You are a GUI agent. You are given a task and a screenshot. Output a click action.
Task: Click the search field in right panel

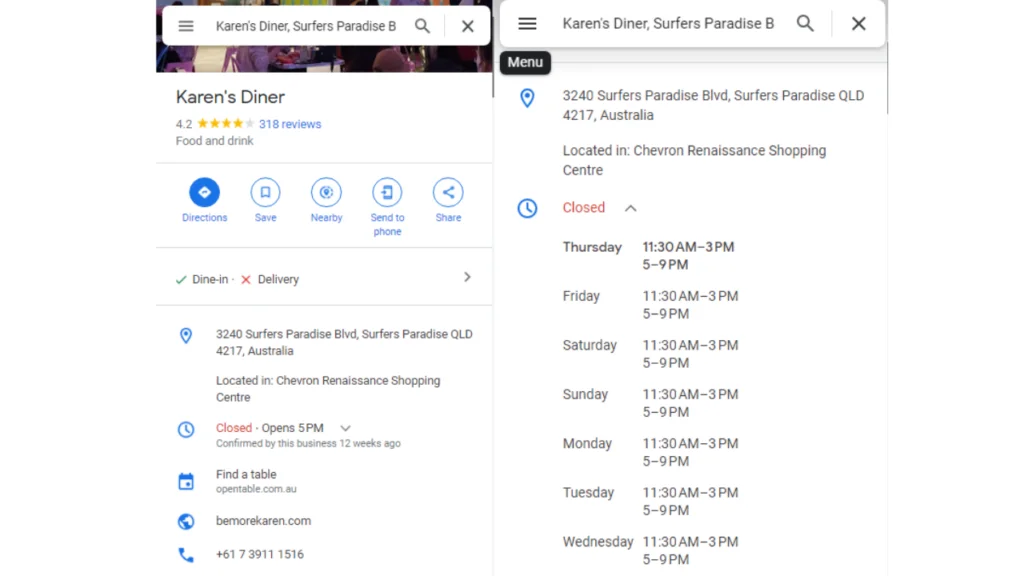pyautogui.click(x=668, y=24)
